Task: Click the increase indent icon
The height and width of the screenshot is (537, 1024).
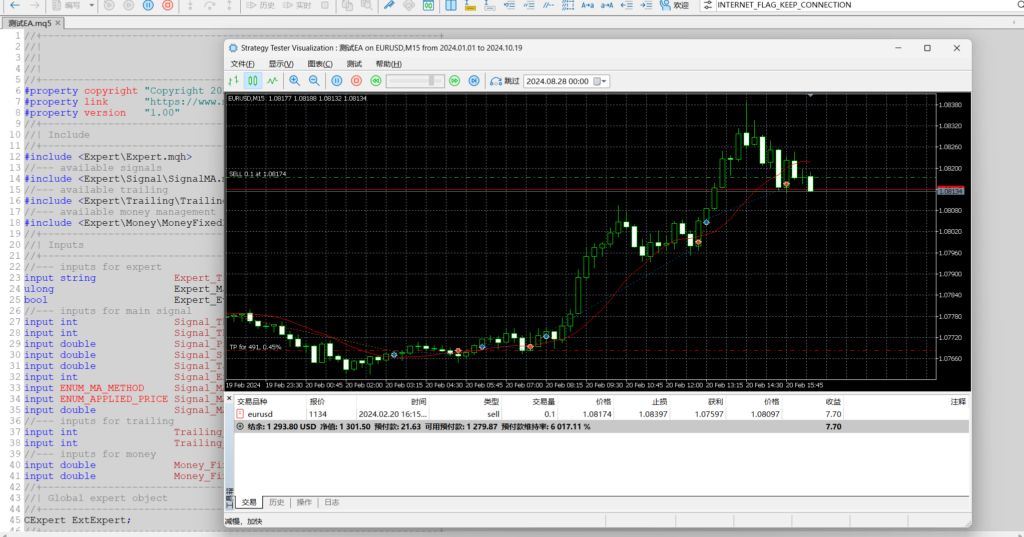Action: [647, 5]
